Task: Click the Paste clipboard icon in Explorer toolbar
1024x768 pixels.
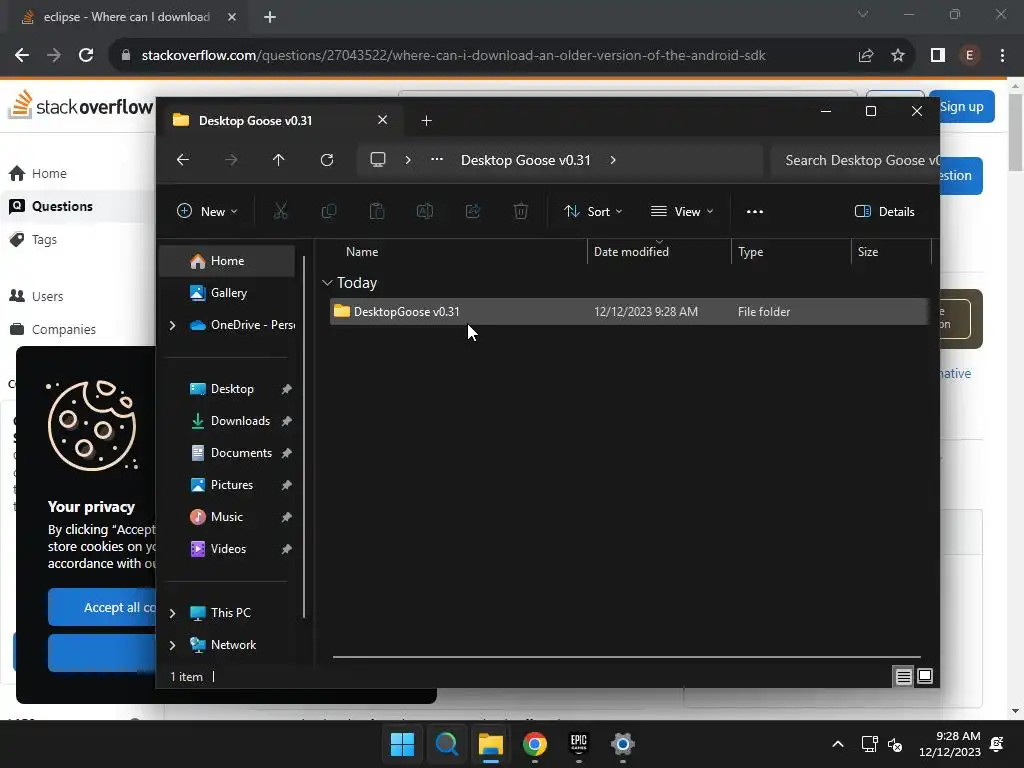Action: coord(377,211)
